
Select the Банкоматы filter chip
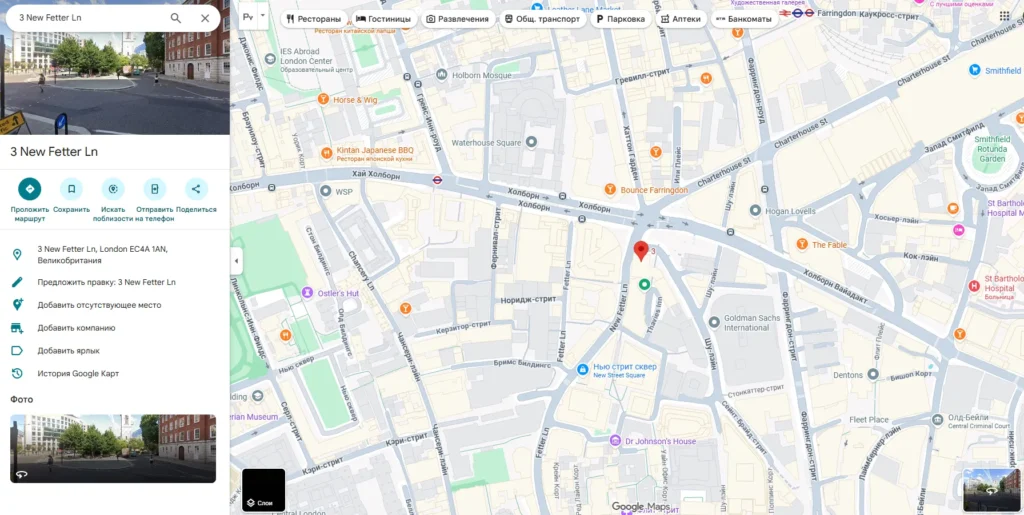pyautogui.click(x=744, y=19)
